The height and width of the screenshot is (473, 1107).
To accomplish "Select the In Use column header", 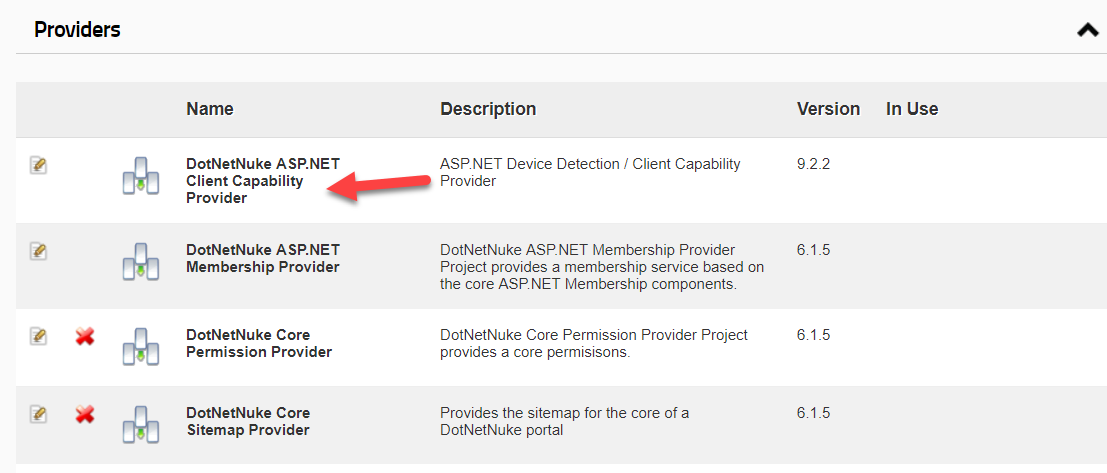I will click(x=912, y=109).
